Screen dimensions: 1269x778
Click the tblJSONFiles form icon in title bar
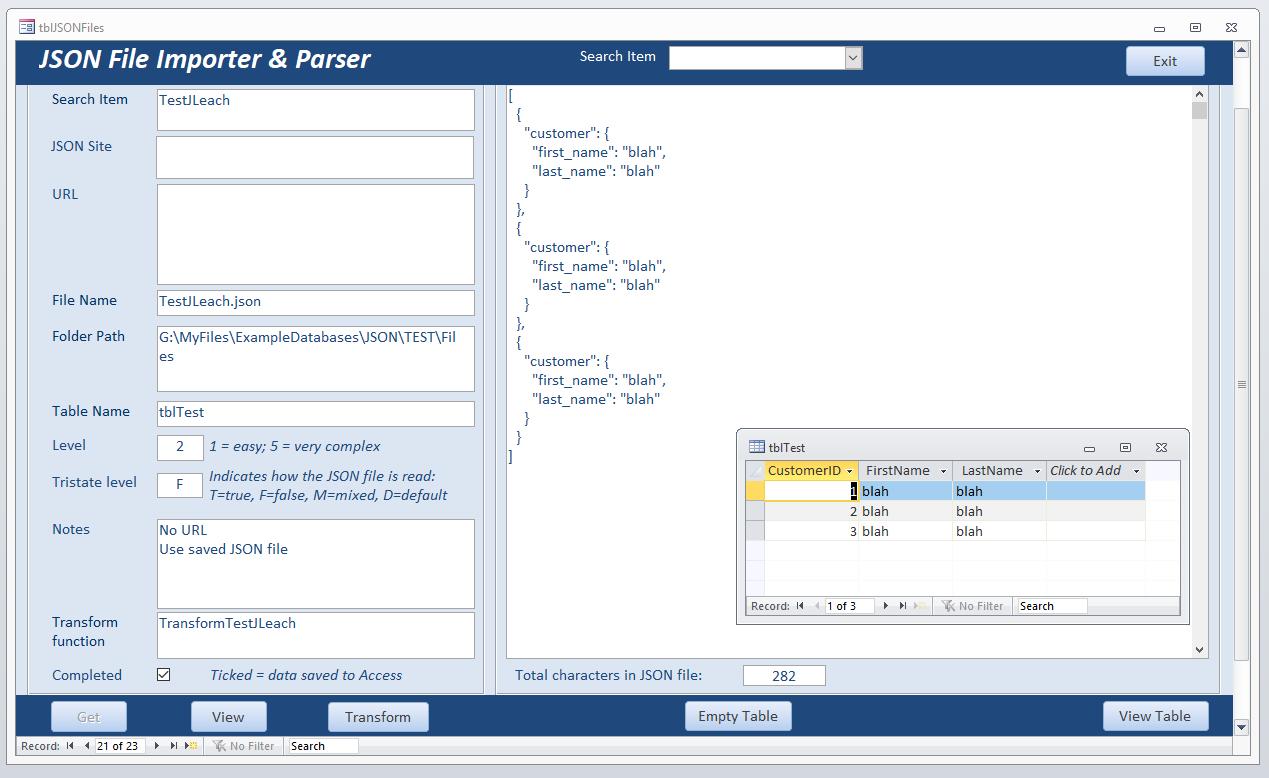tap(27, 27)
